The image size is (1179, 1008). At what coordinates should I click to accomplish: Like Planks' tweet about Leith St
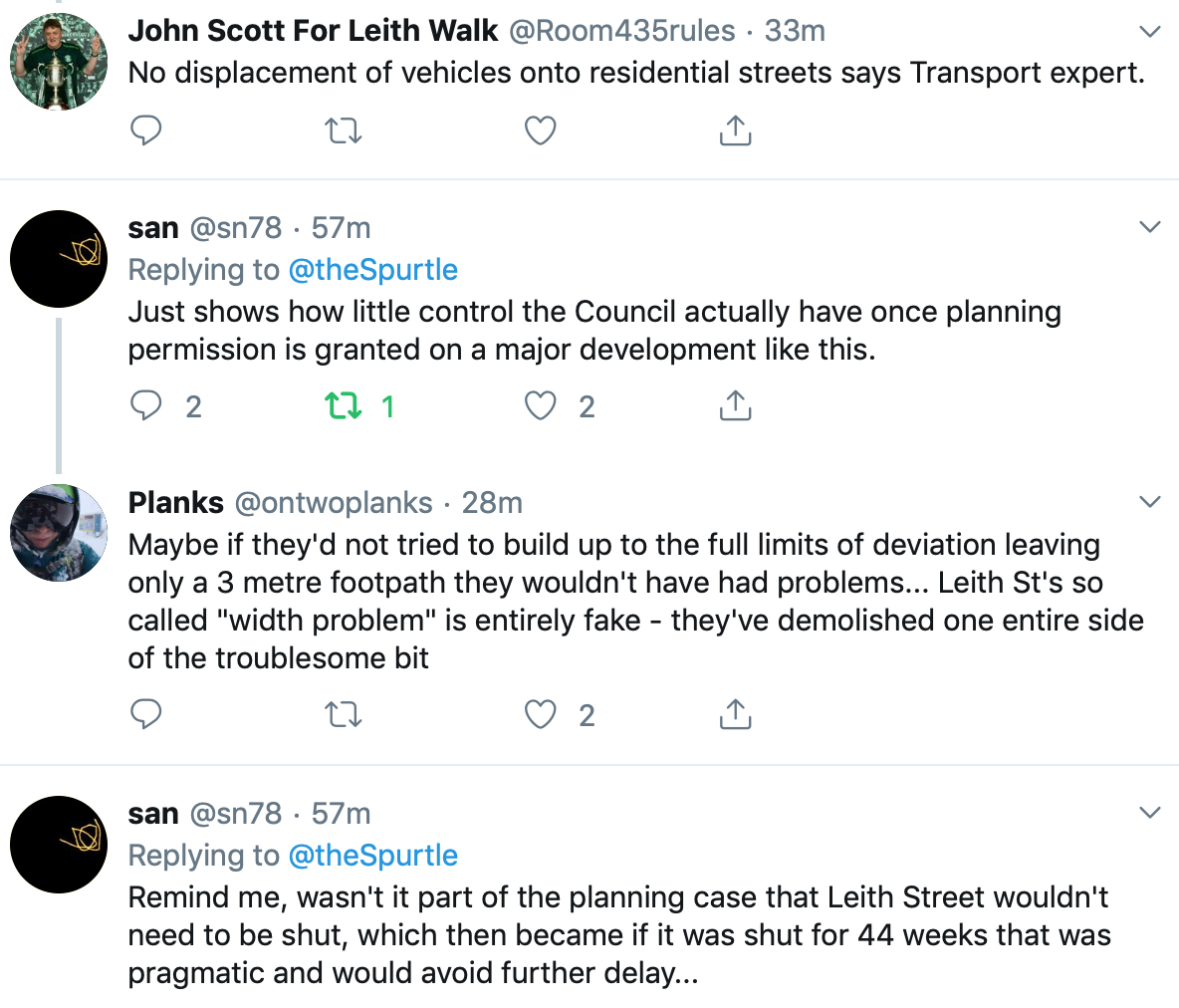click(x=540, y=714)
